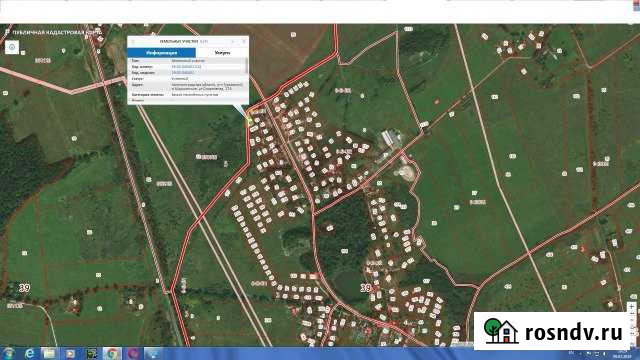
Task: Open the cadastral number link in popup
Action: 187,67
